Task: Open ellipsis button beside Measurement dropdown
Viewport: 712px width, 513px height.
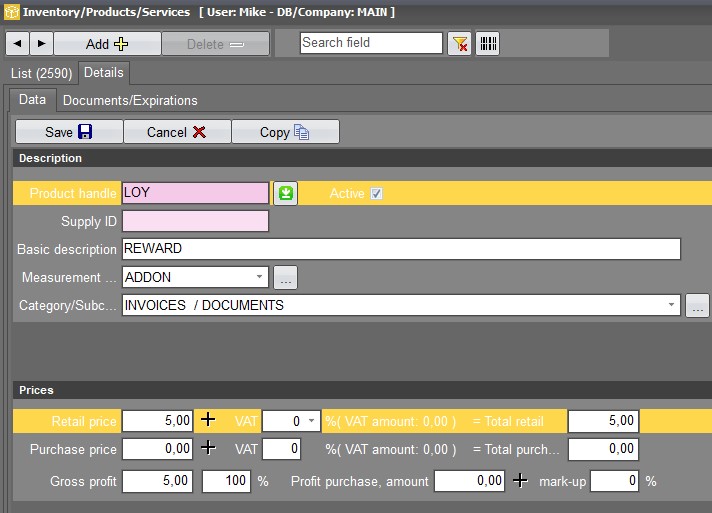Action: (286, 277)
